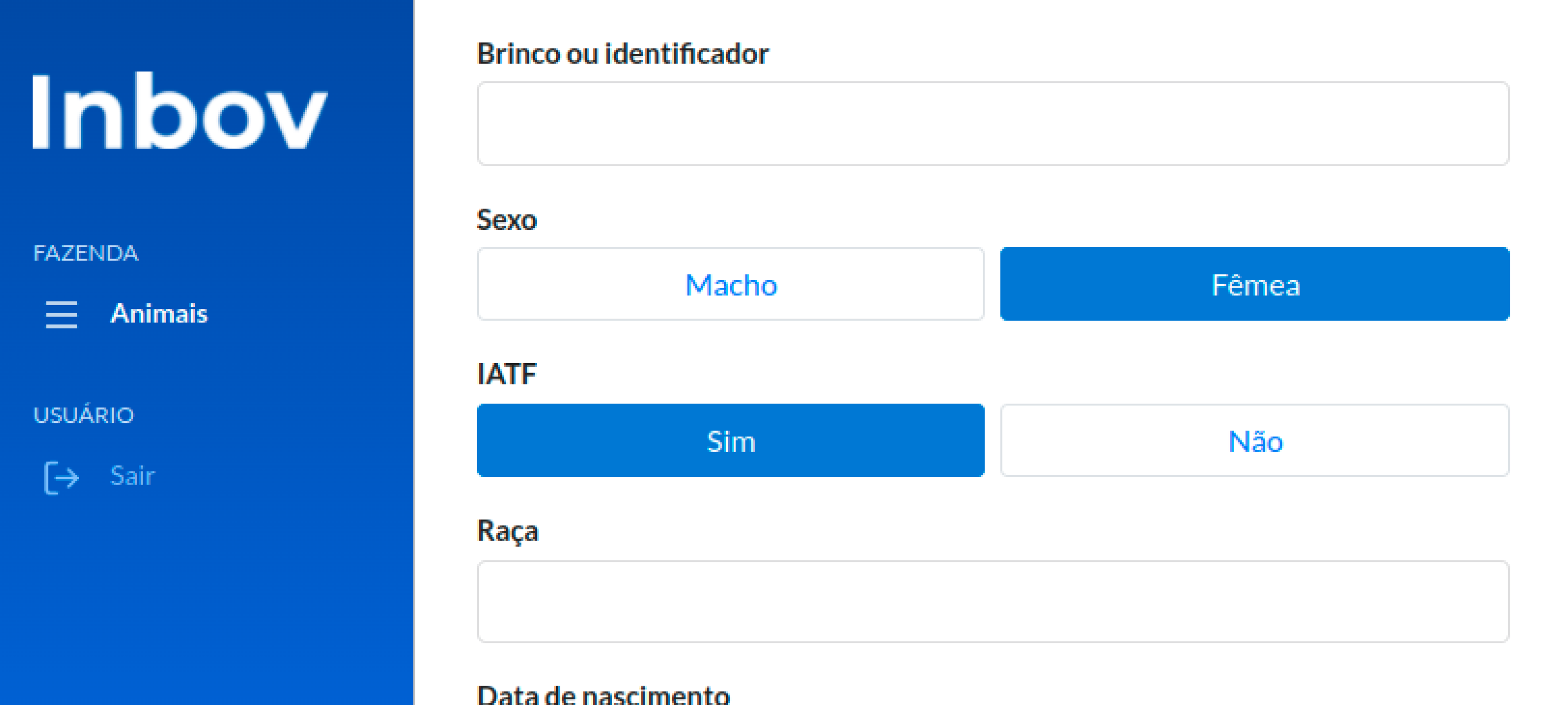Screen dimensions: 1568x705
Task: Choose Sim for IATF
Action: coord(730,441)
